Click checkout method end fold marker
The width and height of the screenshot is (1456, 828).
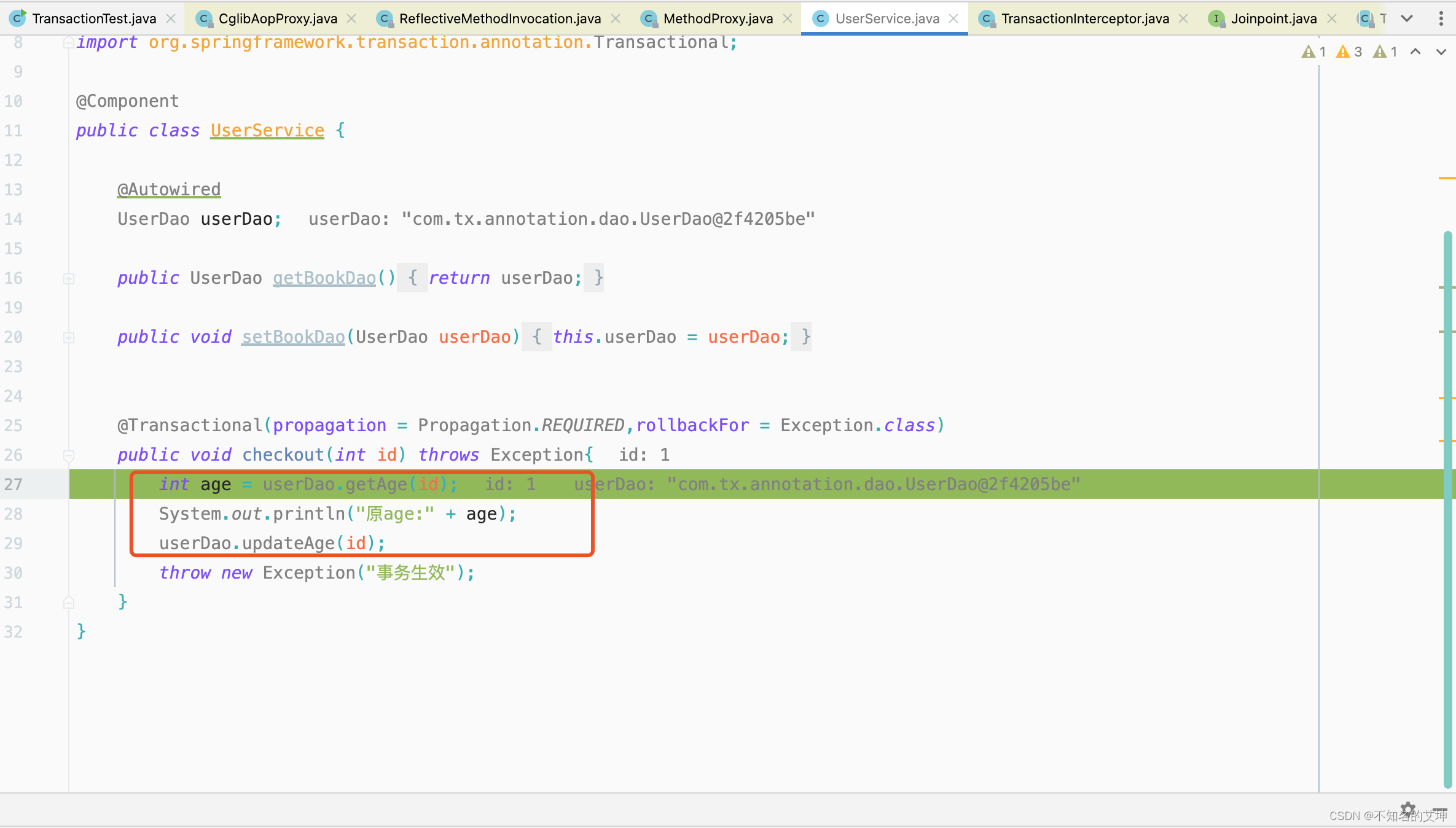pyautogui.click(x=69, y=603)
